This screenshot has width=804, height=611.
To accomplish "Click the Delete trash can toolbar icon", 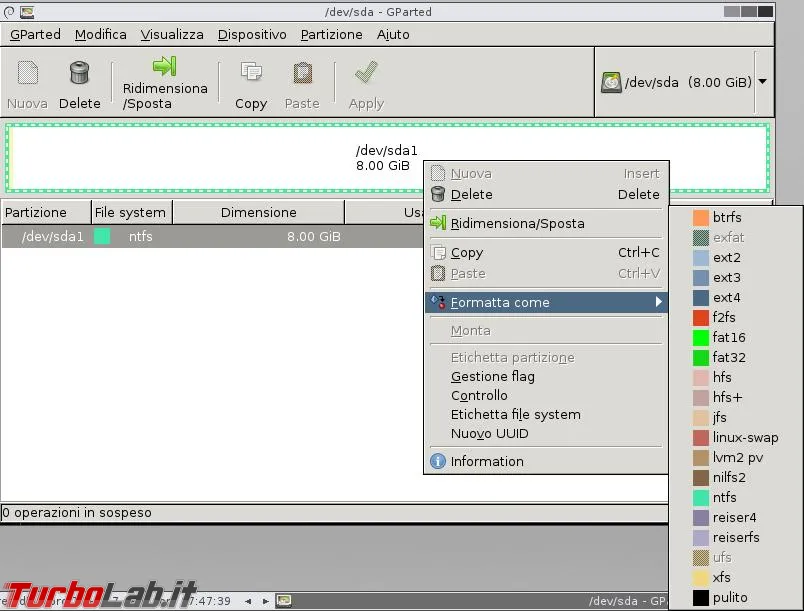I will tap(79, 72).
